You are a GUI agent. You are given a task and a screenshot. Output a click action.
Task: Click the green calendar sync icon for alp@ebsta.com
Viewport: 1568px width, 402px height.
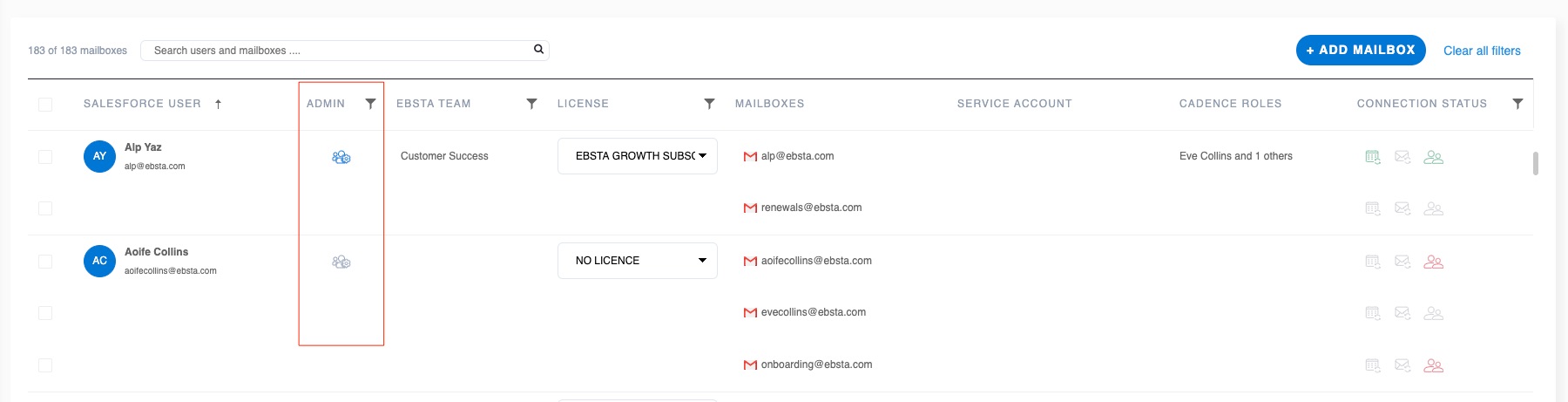pyautogui.click(x=1373, y=158)
